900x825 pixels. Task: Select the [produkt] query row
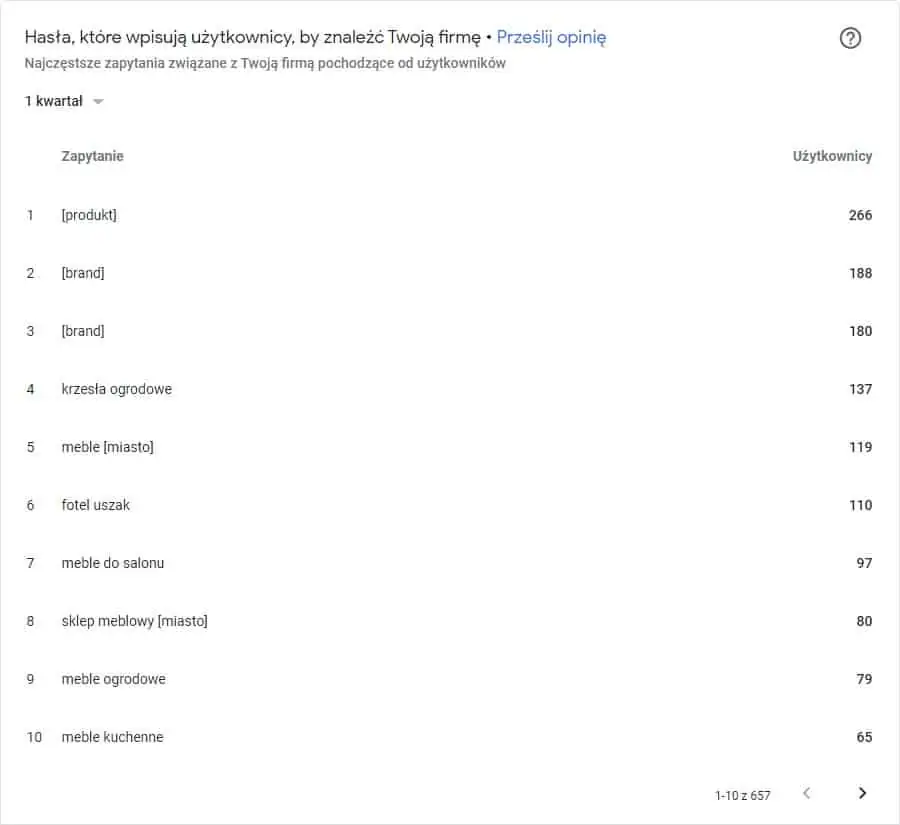[x=449, y=215]
